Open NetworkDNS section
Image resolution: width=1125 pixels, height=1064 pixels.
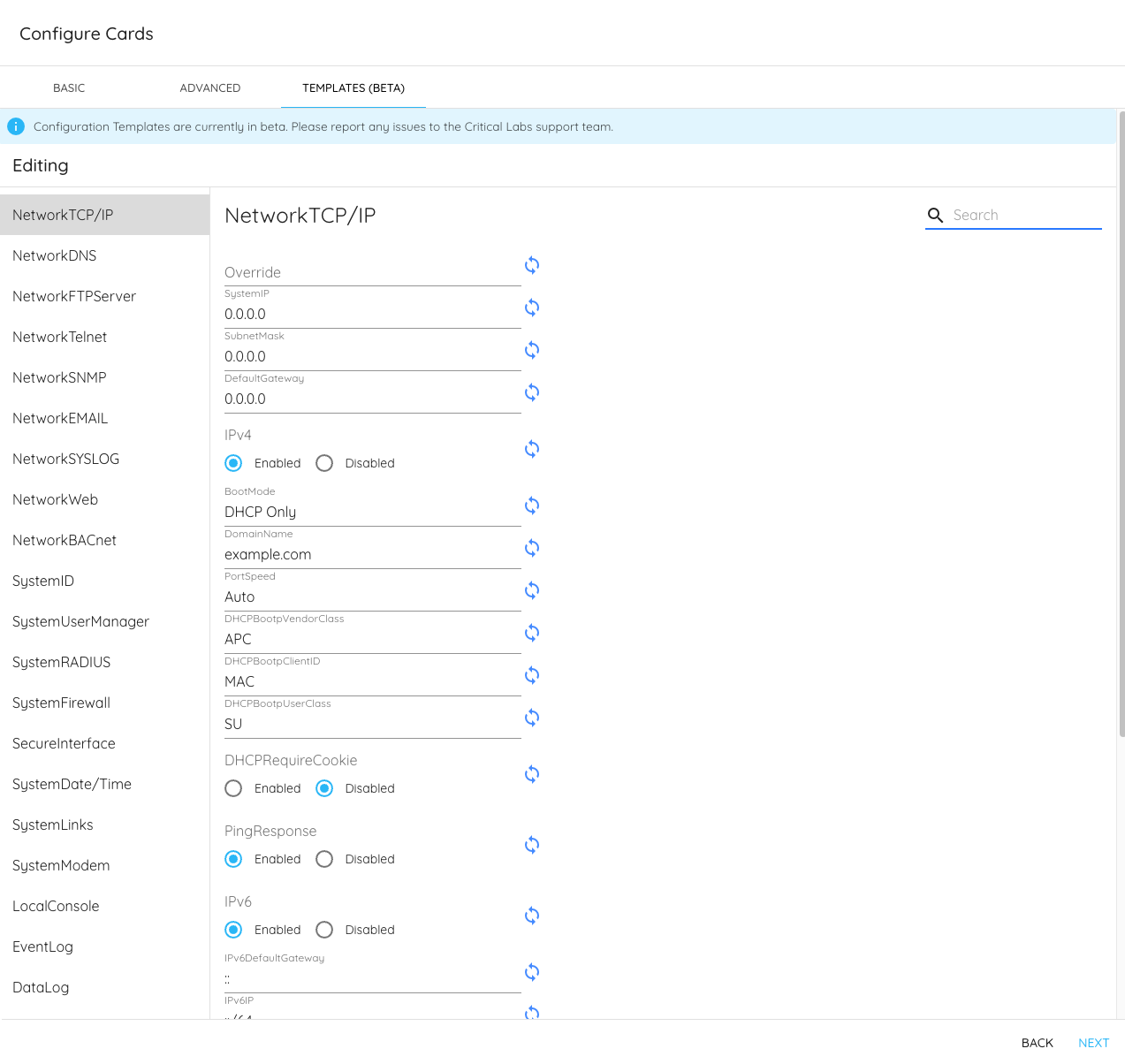[x=104, y=255]
